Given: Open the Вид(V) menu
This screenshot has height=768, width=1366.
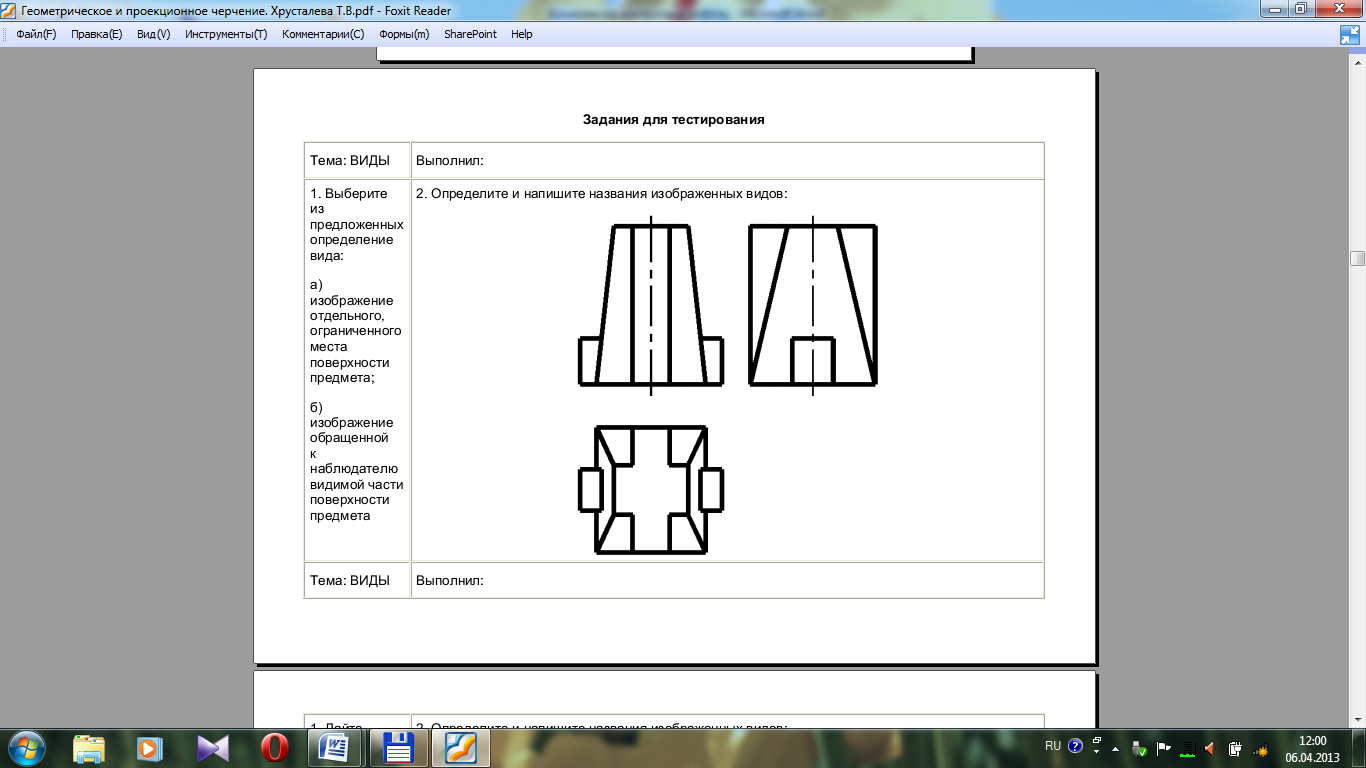Looking at the screenshot, I should [x=153, y=34].
